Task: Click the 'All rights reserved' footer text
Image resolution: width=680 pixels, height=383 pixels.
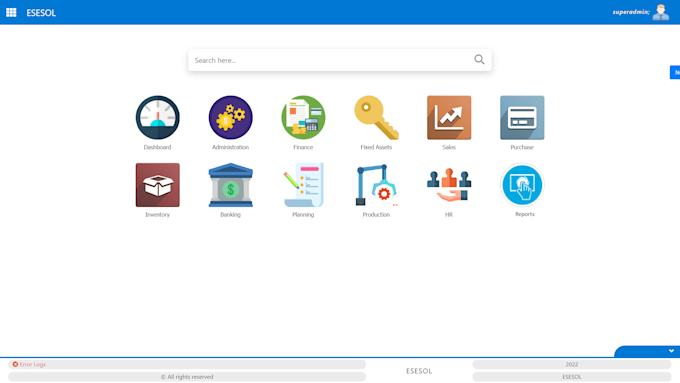Action: tap(187, 377)
